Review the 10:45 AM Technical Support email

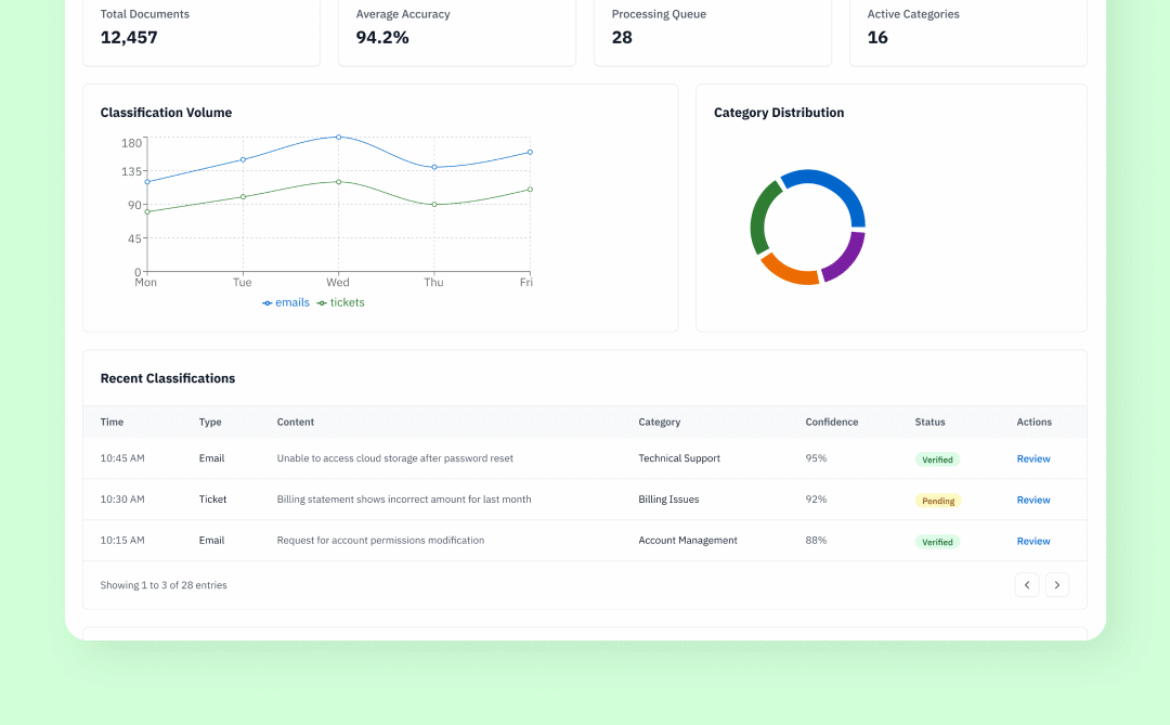(1033, 459)
